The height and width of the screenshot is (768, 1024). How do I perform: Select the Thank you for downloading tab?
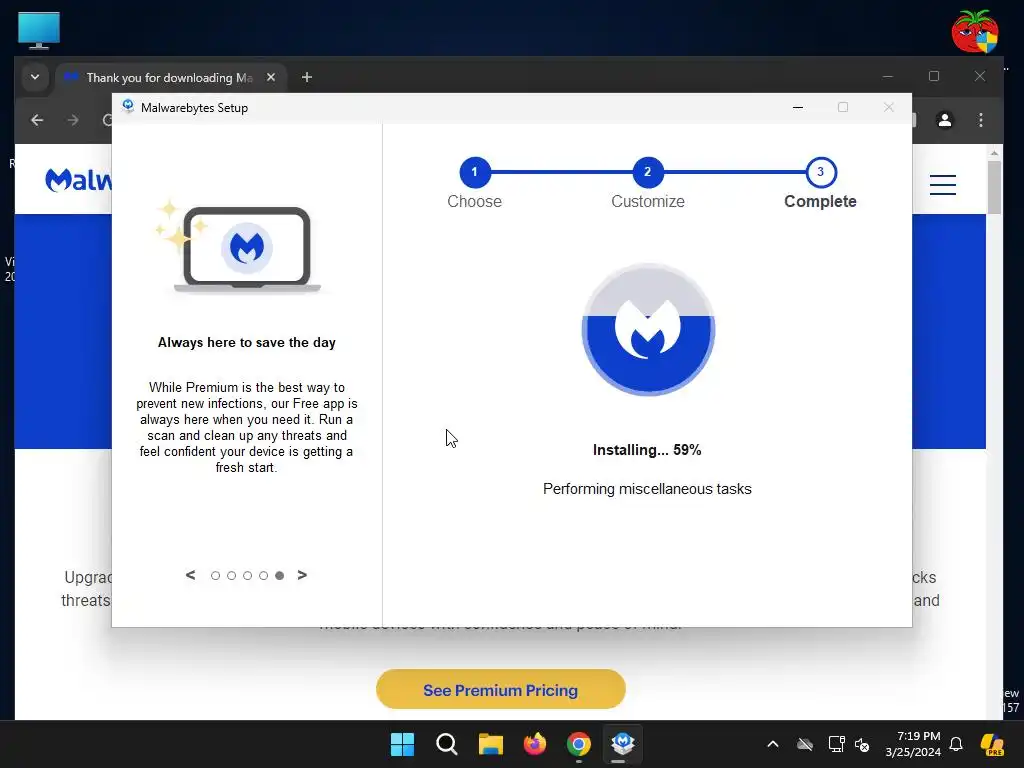[170, 78]
